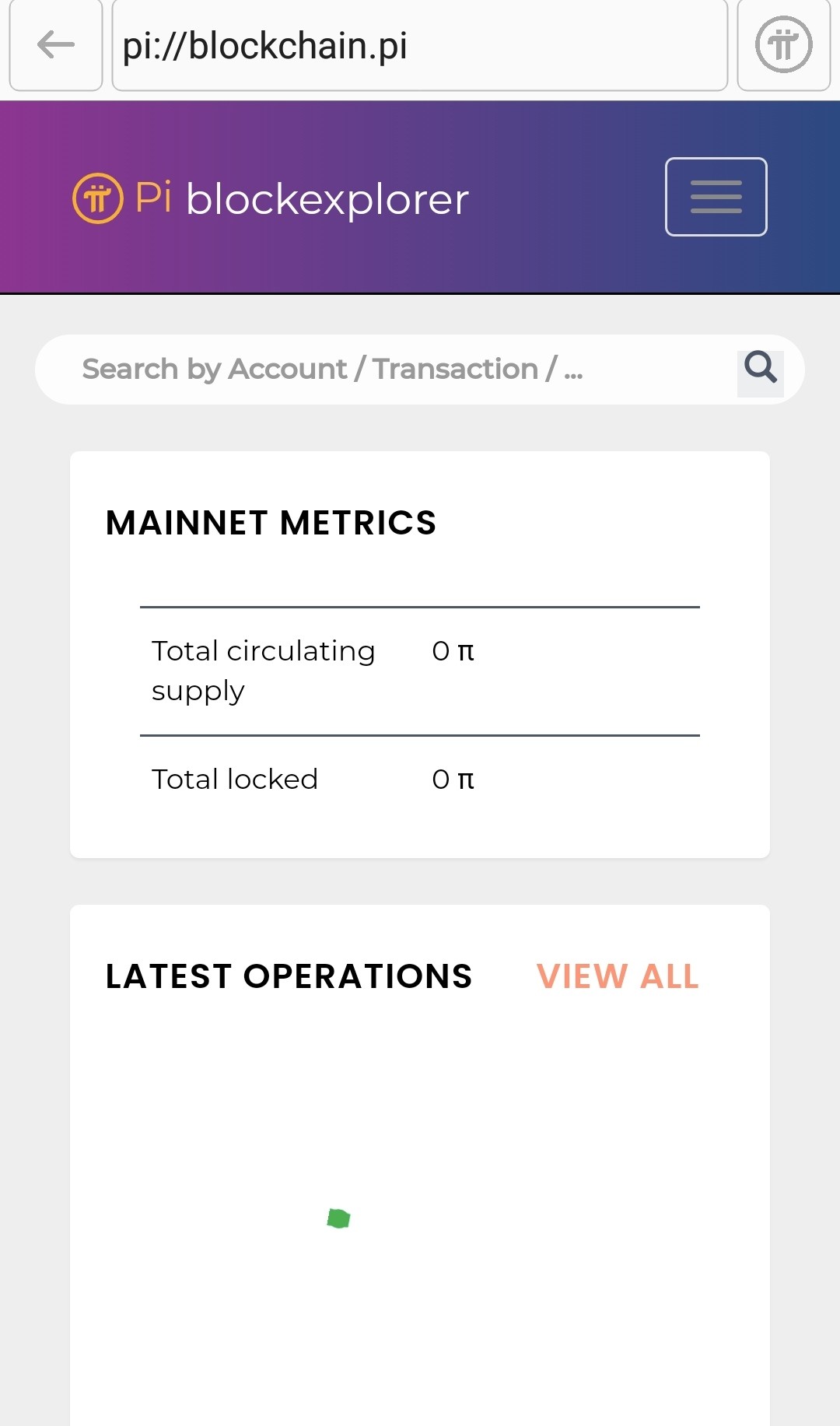Click the word blockexplorer in the header

327,200
